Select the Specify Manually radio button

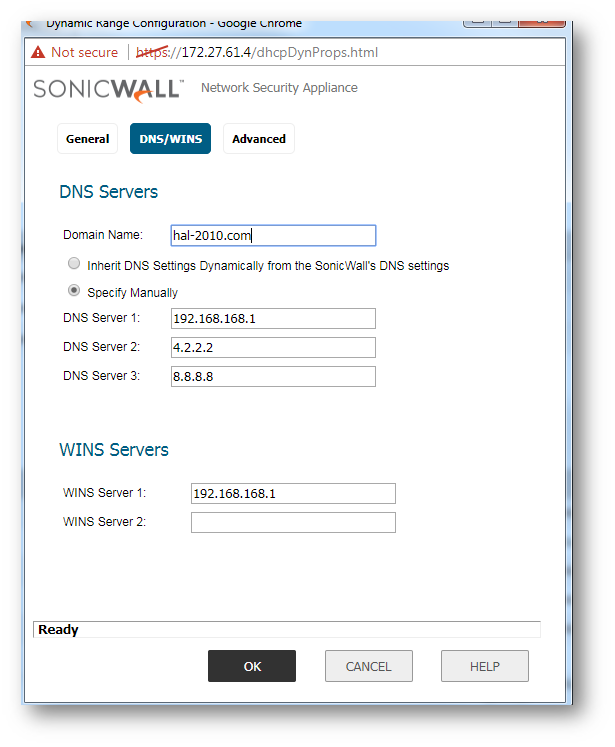(73, 292)
